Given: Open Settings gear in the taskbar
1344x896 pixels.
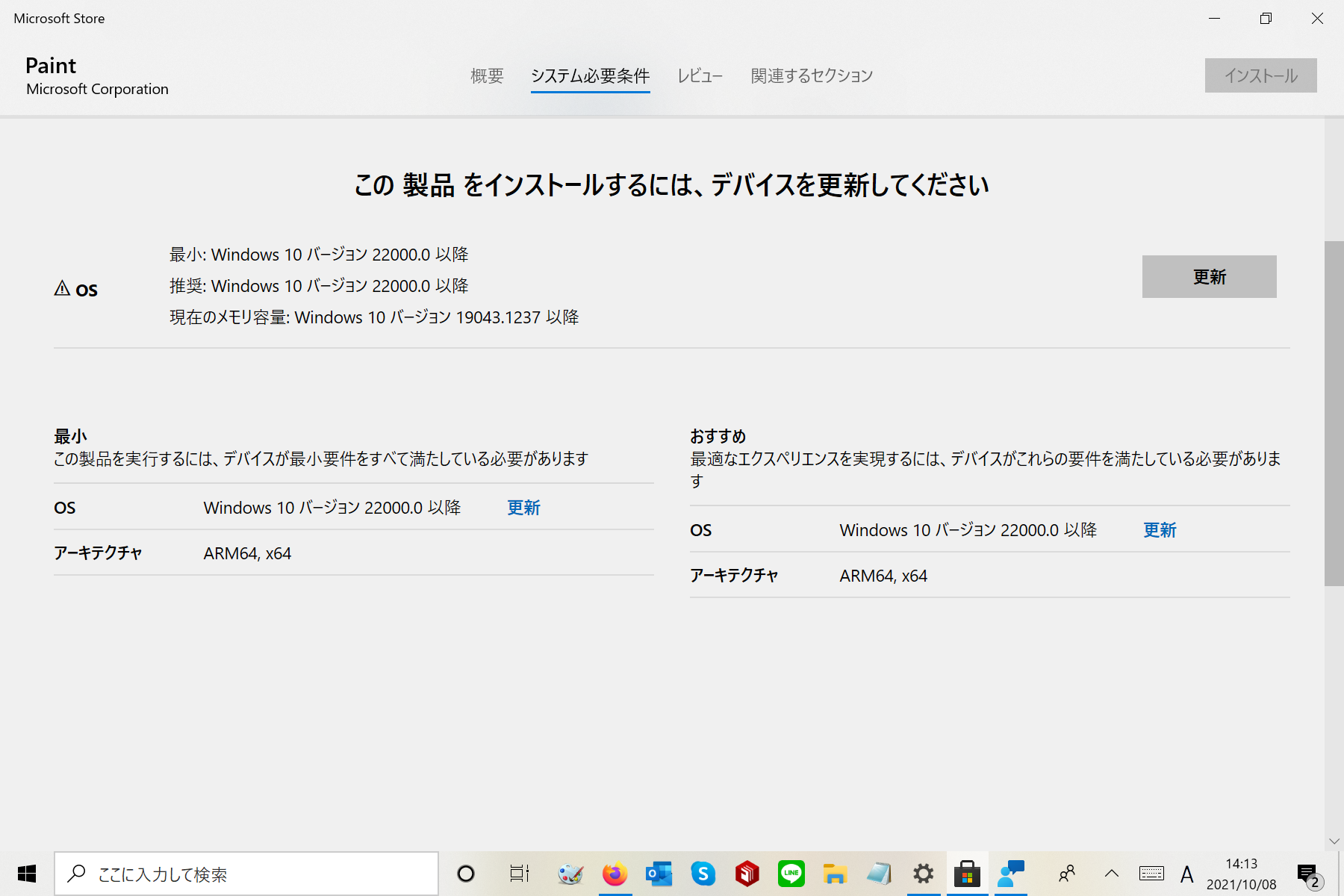Looking at the screenshot, I should [x=924, y=874].
